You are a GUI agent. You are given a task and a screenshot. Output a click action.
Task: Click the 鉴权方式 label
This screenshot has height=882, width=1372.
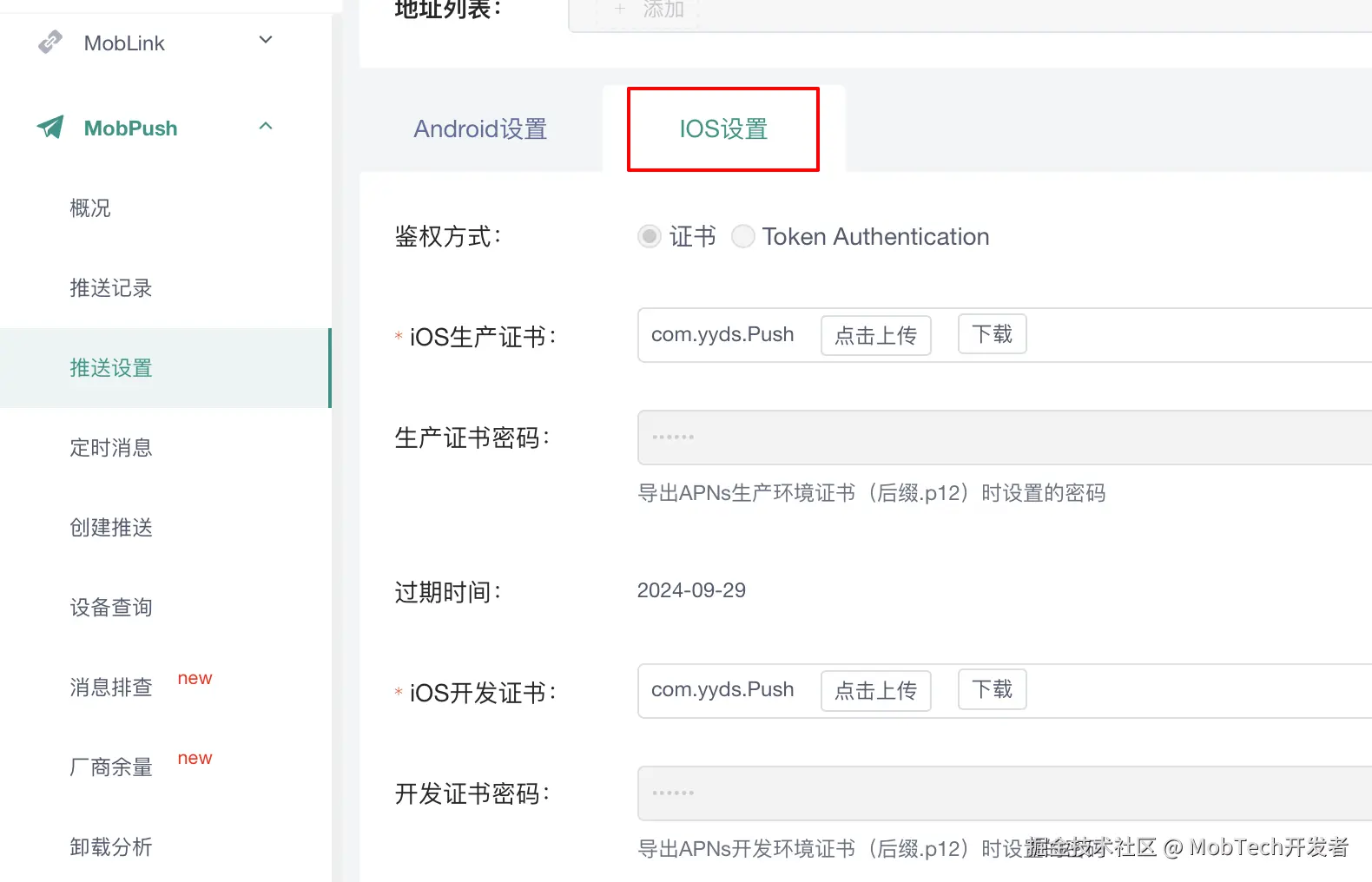[x=447, y=236]
